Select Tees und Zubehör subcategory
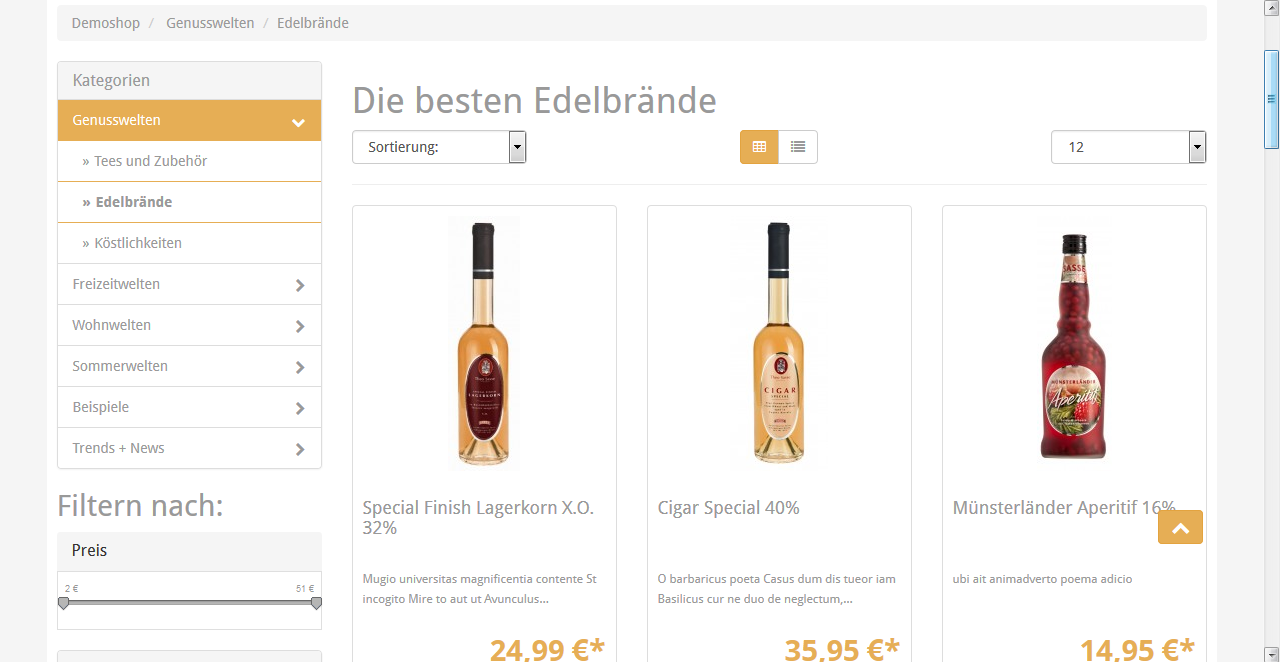The image size is (1280, 662). (x=150, y=161)
